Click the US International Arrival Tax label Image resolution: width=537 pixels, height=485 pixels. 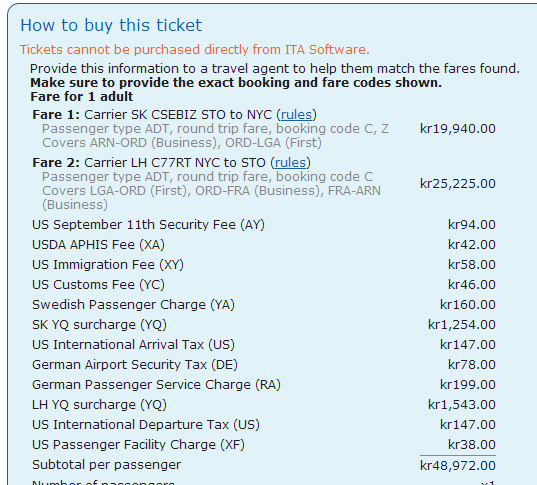tap(133, 345)
